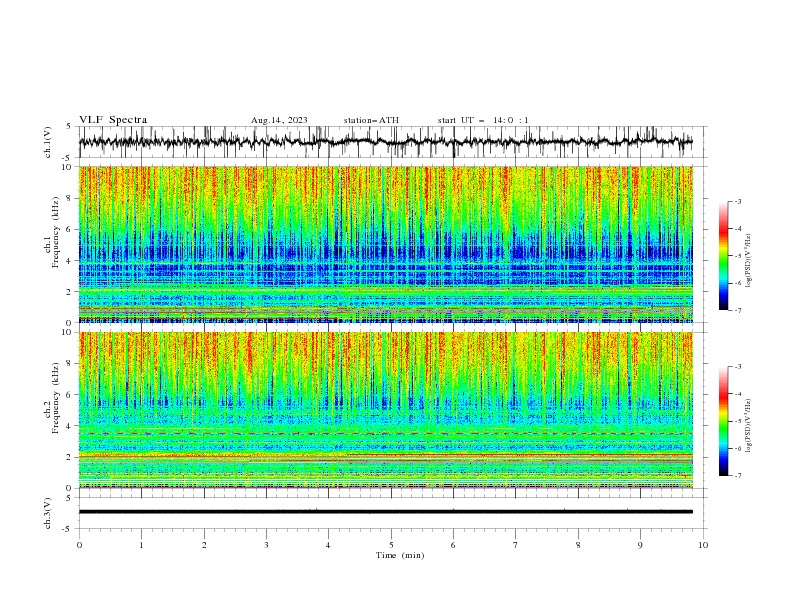The image size is (792, 612).
Task: Click time axis tick label "10" at right end
Action: coord(703,545)
